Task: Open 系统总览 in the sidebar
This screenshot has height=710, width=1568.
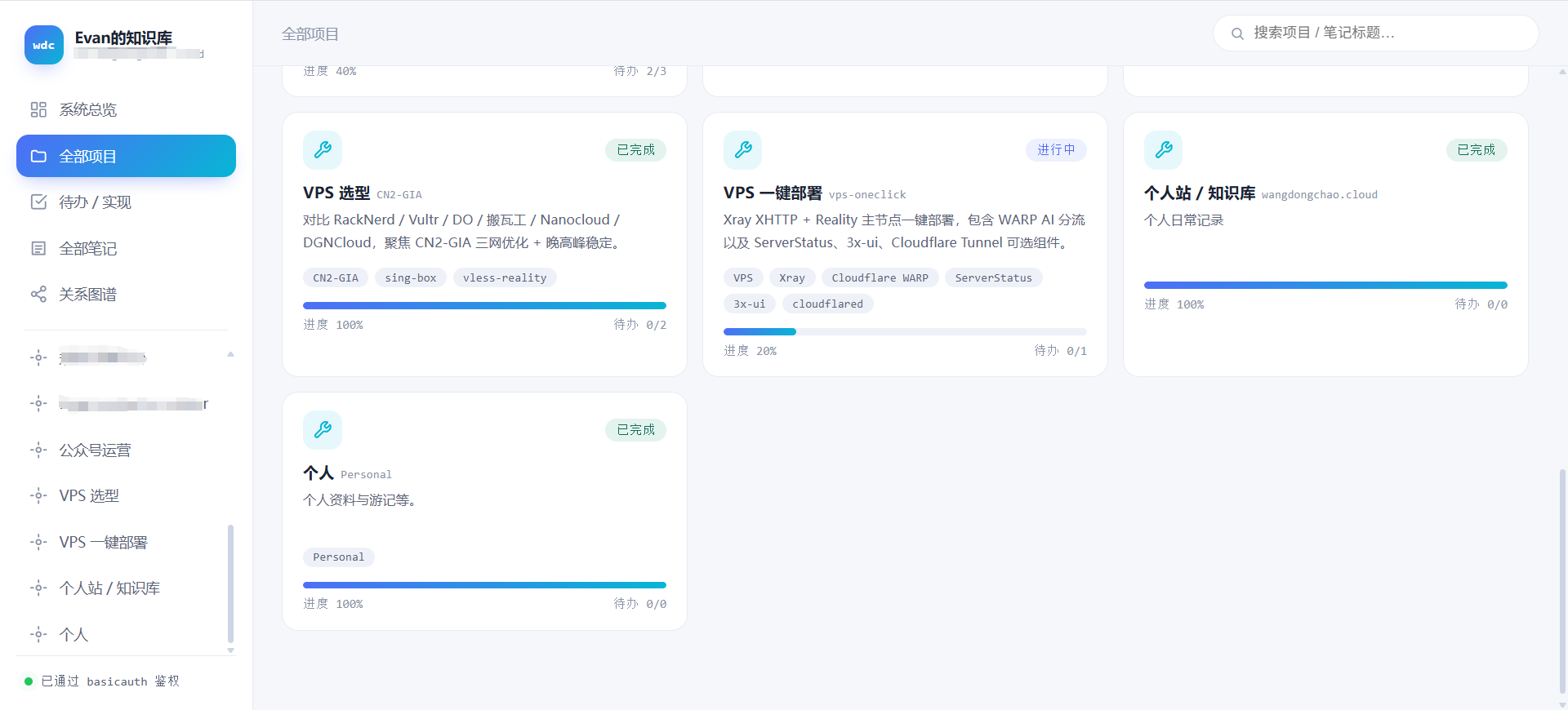Action: pyautogui.click(x=126, y=109)
